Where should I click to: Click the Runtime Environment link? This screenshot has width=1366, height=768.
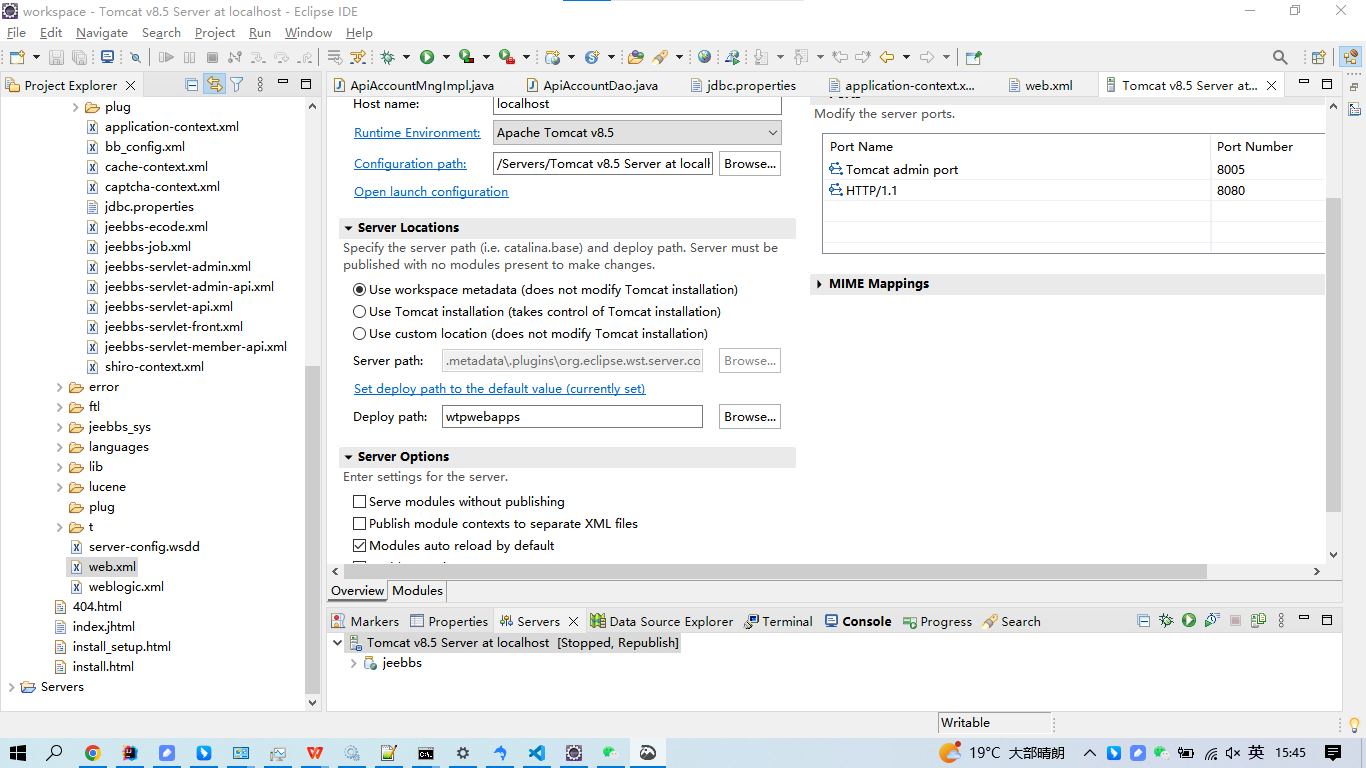[x=417, y=133]
